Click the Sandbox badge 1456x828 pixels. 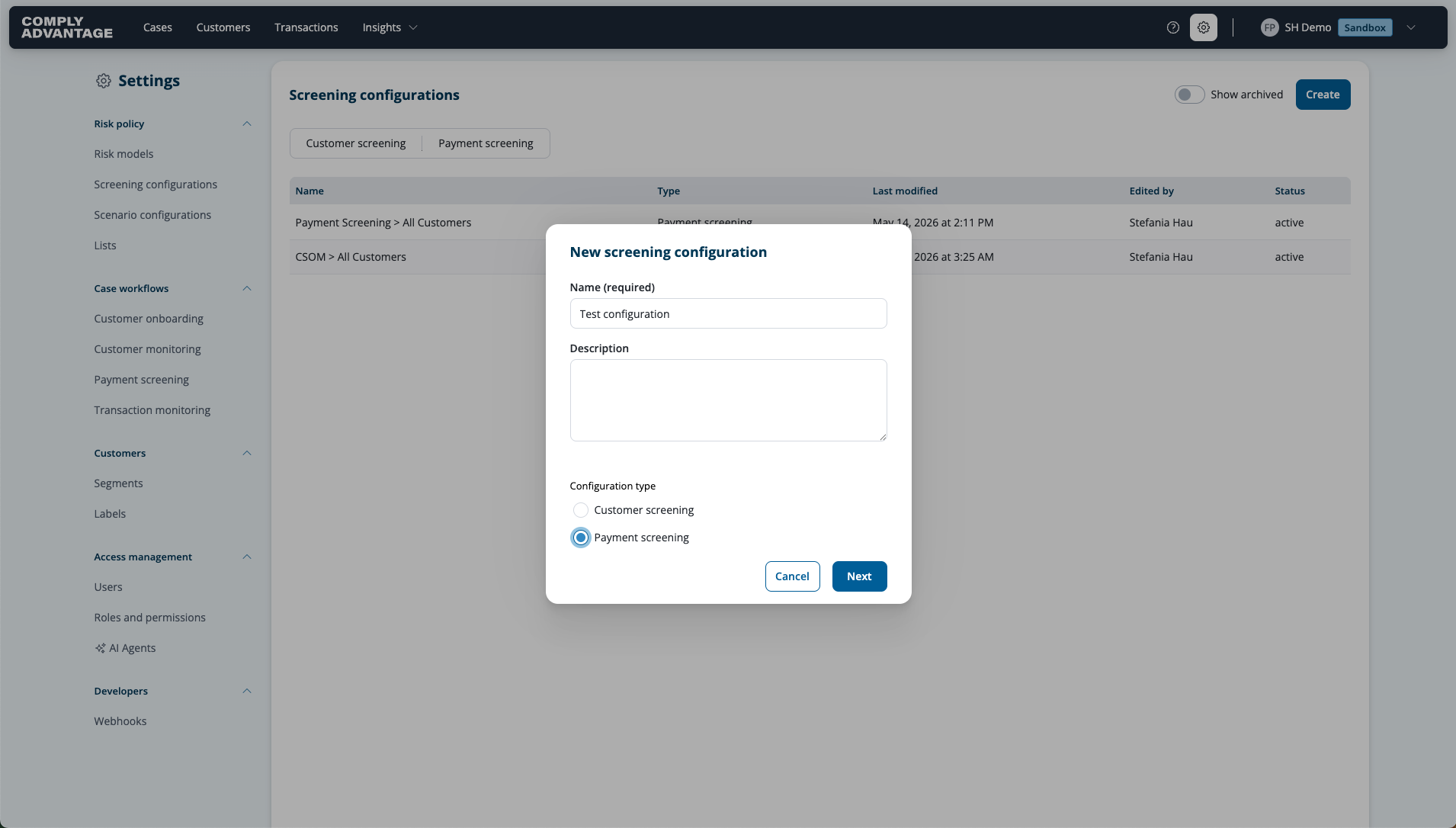(1365, 27)
